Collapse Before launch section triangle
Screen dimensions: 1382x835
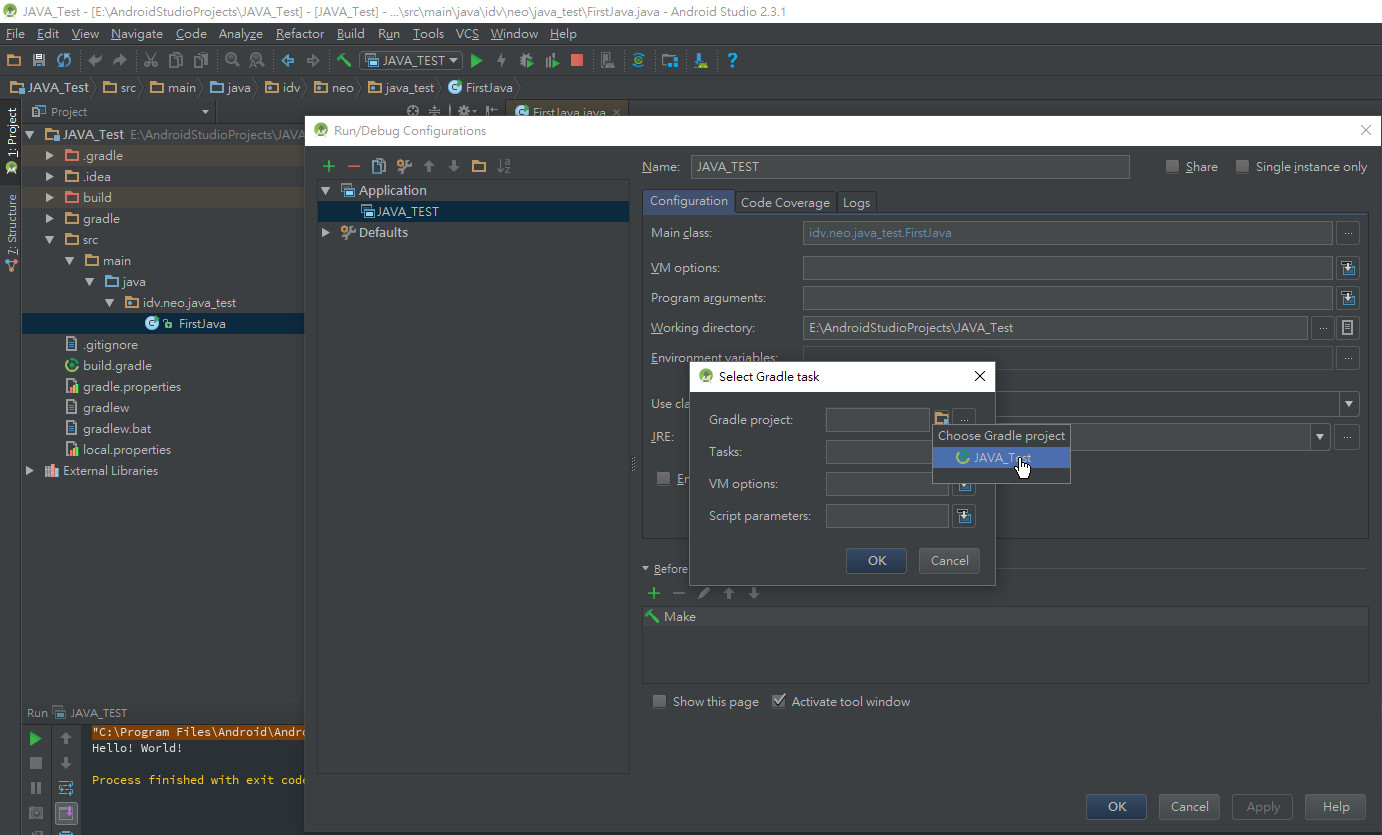coord(646,569)
